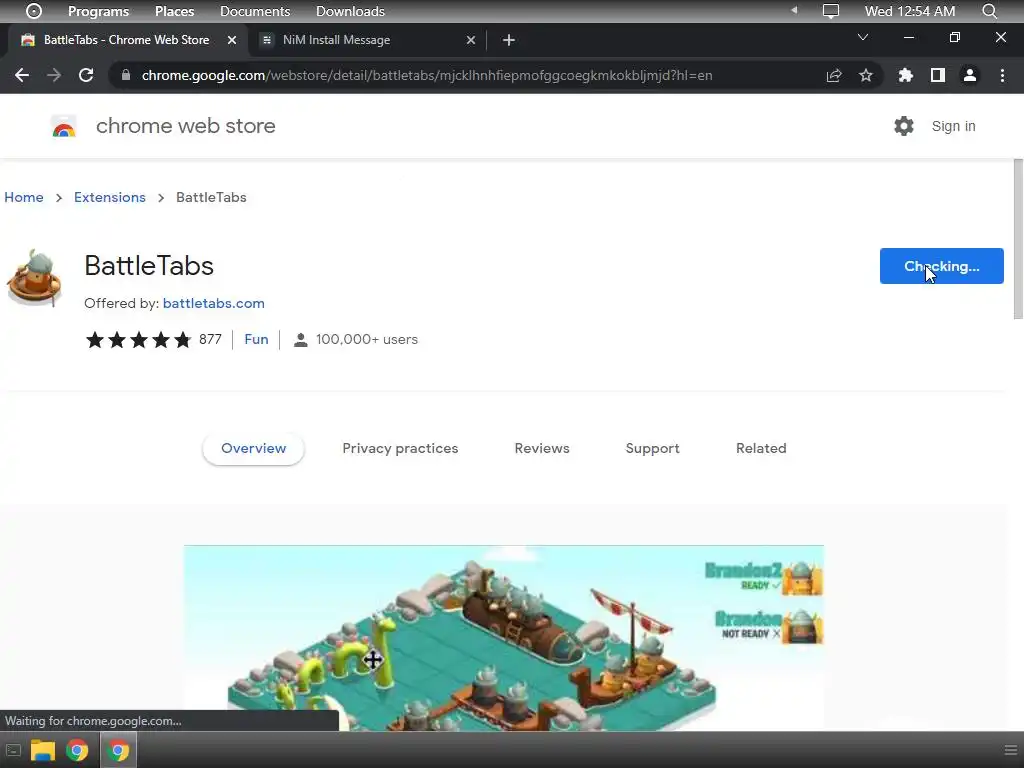The image size is (1024, 768).
Task: Click the Home breadcrumb link
Action: [x=24, y=197]
